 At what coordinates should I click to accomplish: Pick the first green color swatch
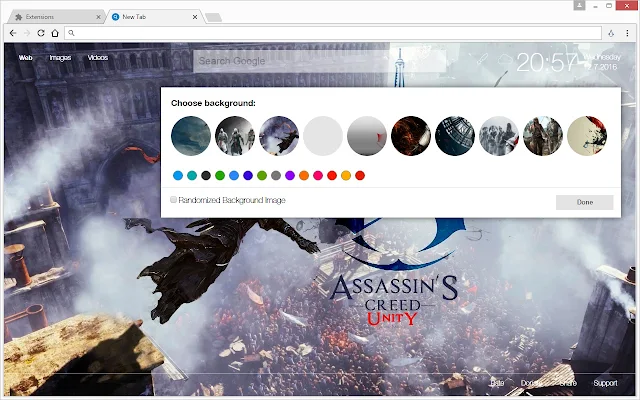[x=220, y=176]
